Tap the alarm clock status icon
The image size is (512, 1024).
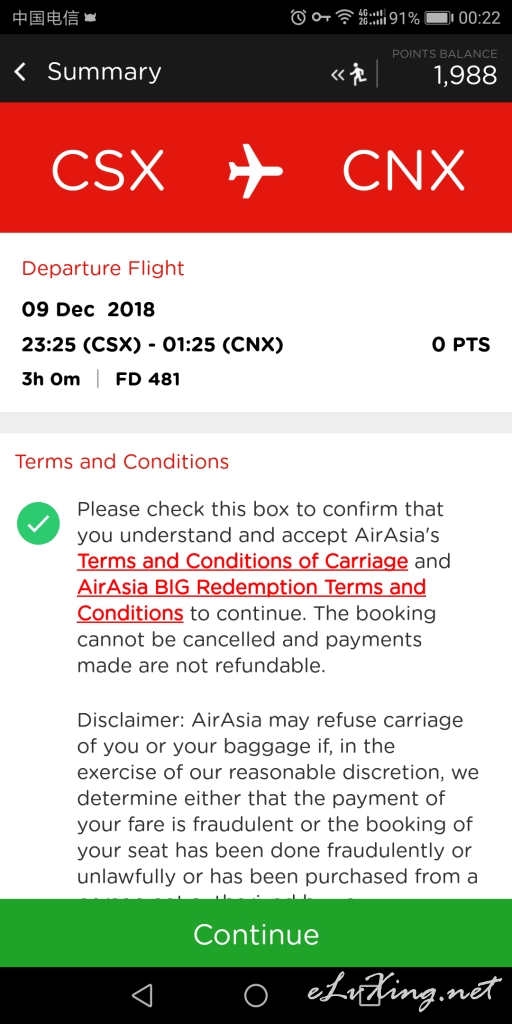(298, 18)
